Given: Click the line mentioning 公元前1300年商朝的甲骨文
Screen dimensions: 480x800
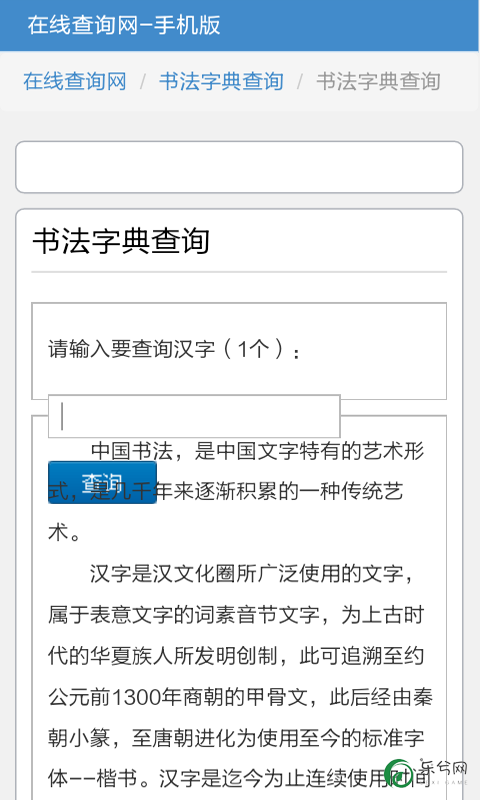Looking at the screenshot, I should pos(240,697).
